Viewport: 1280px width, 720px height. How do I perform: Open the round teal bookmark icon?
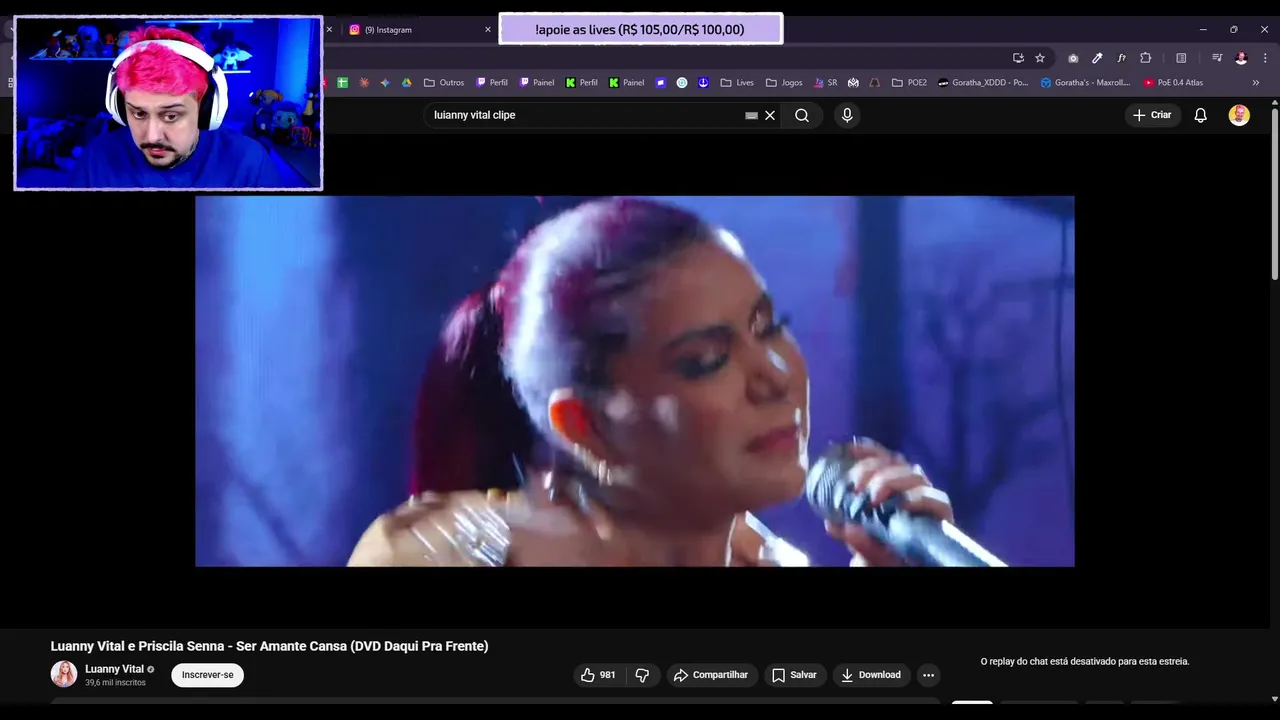tap(682, 83)
